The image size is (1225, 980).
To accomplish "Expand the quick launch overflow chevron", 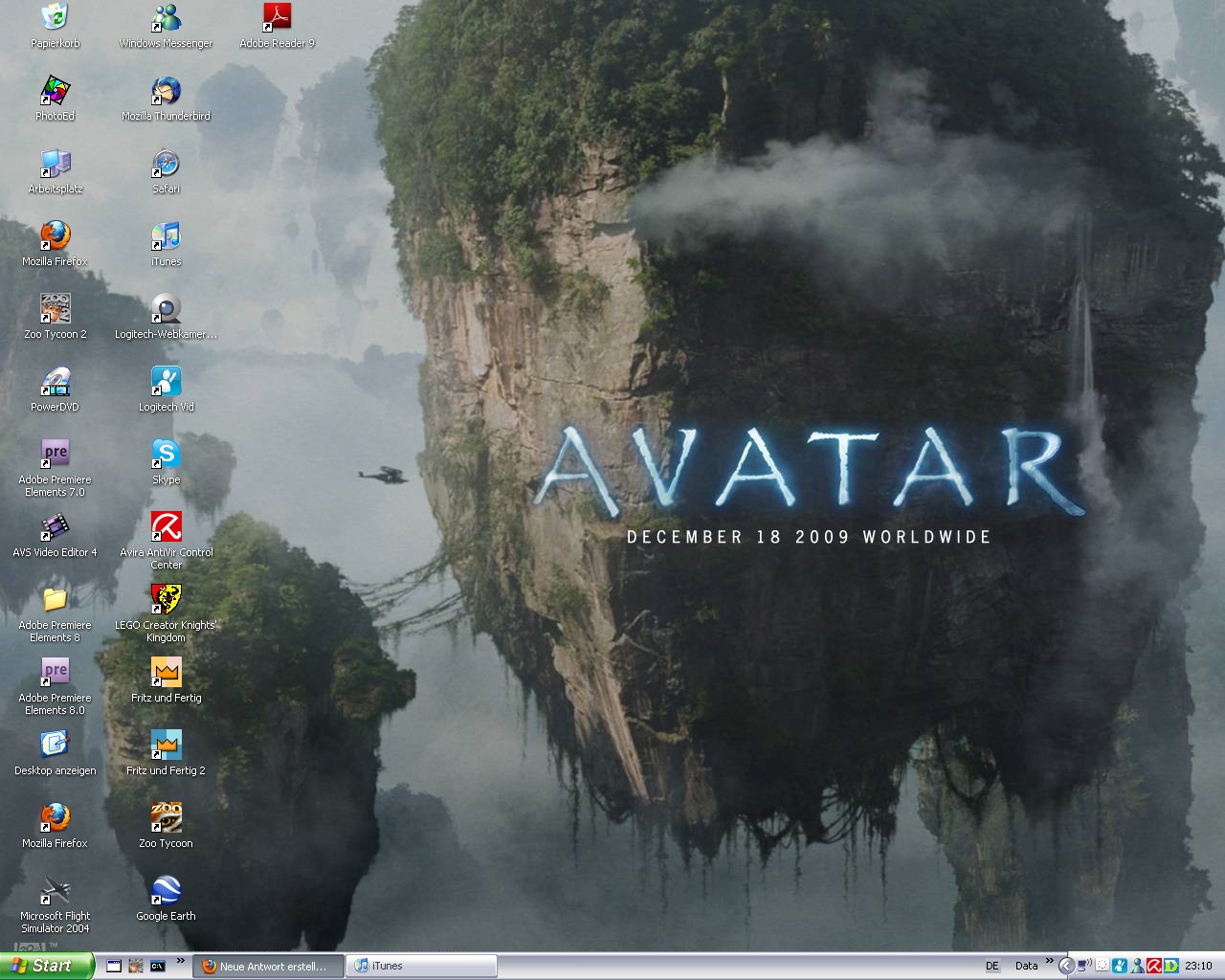I will tap(181, 961).
